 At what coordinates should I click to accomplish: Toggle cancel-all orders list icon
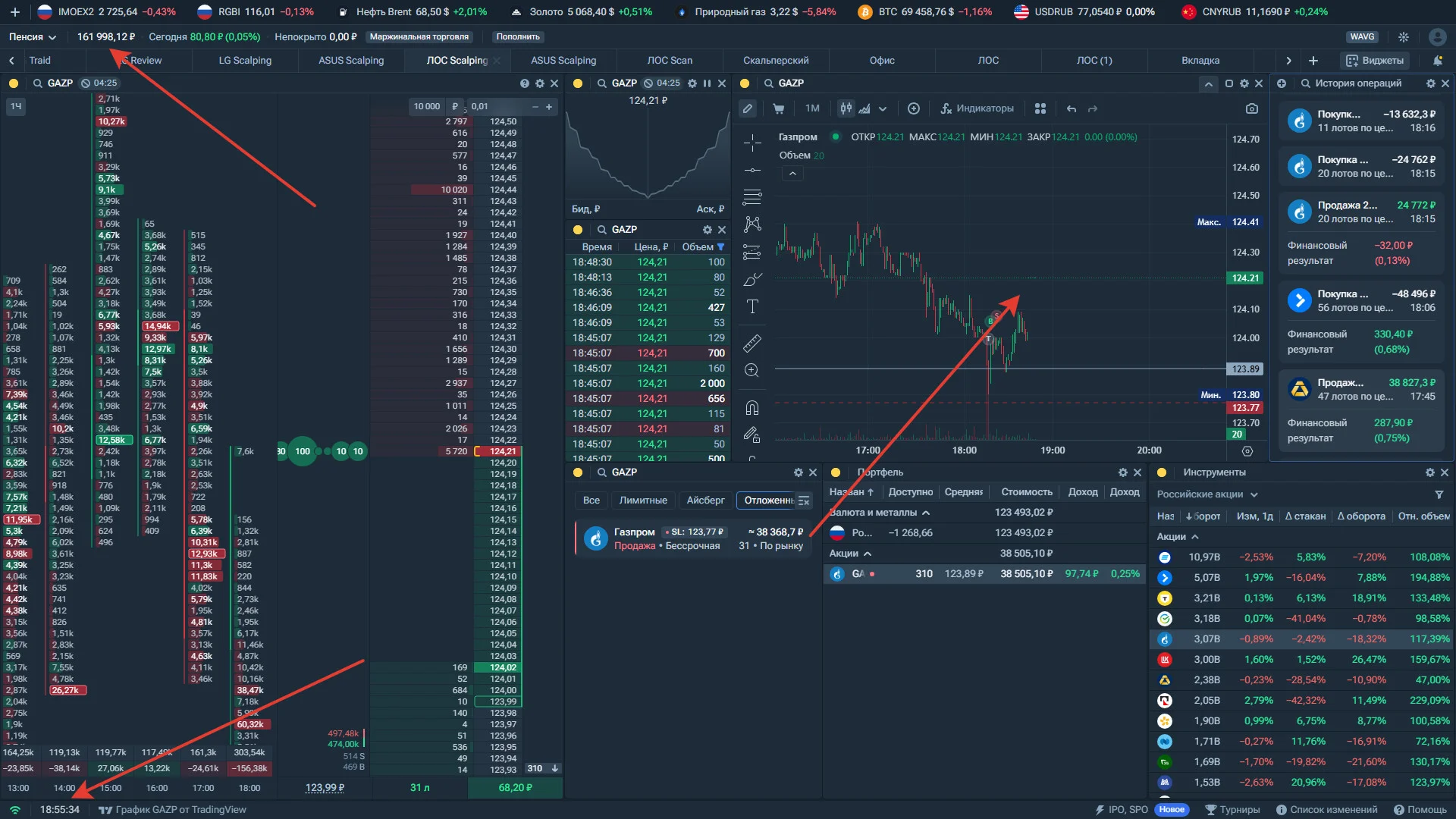coord(804,500)
